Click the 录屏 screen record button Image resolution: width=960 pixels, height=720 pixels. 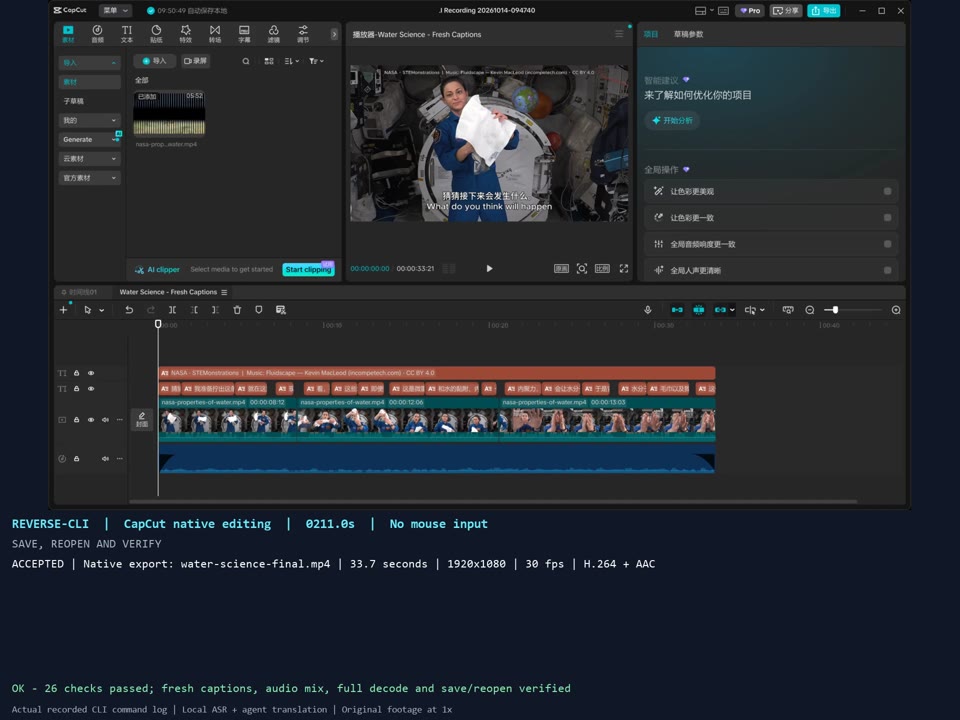(195, 61)
